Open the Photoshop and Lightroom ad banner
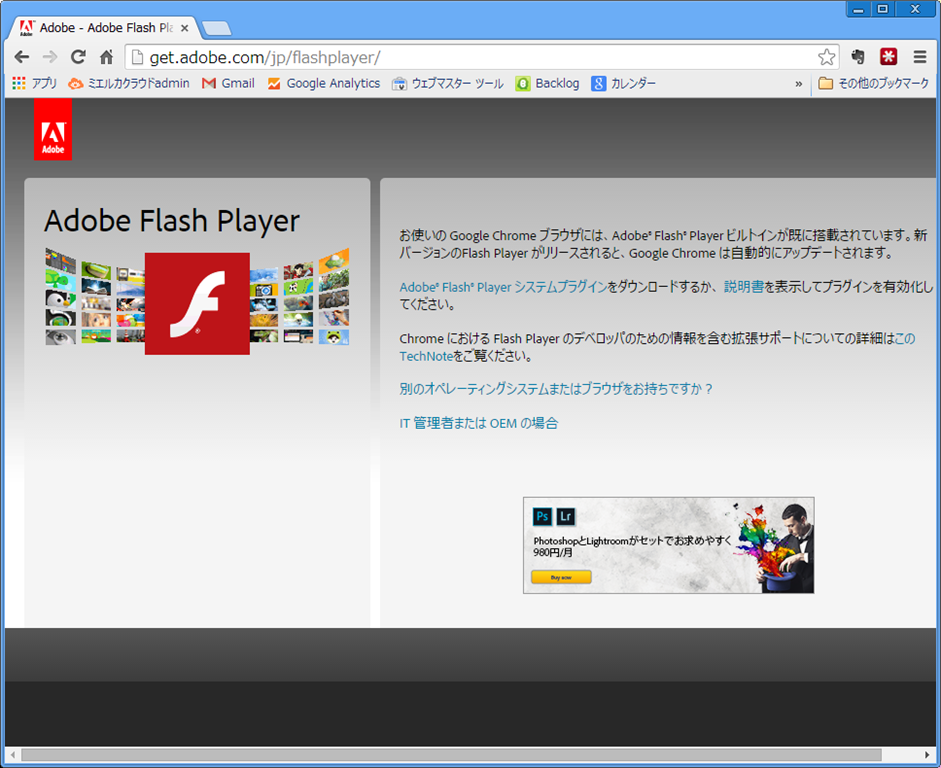The width and height of the screenshot is (941, 768). click(x=669, y=545)
